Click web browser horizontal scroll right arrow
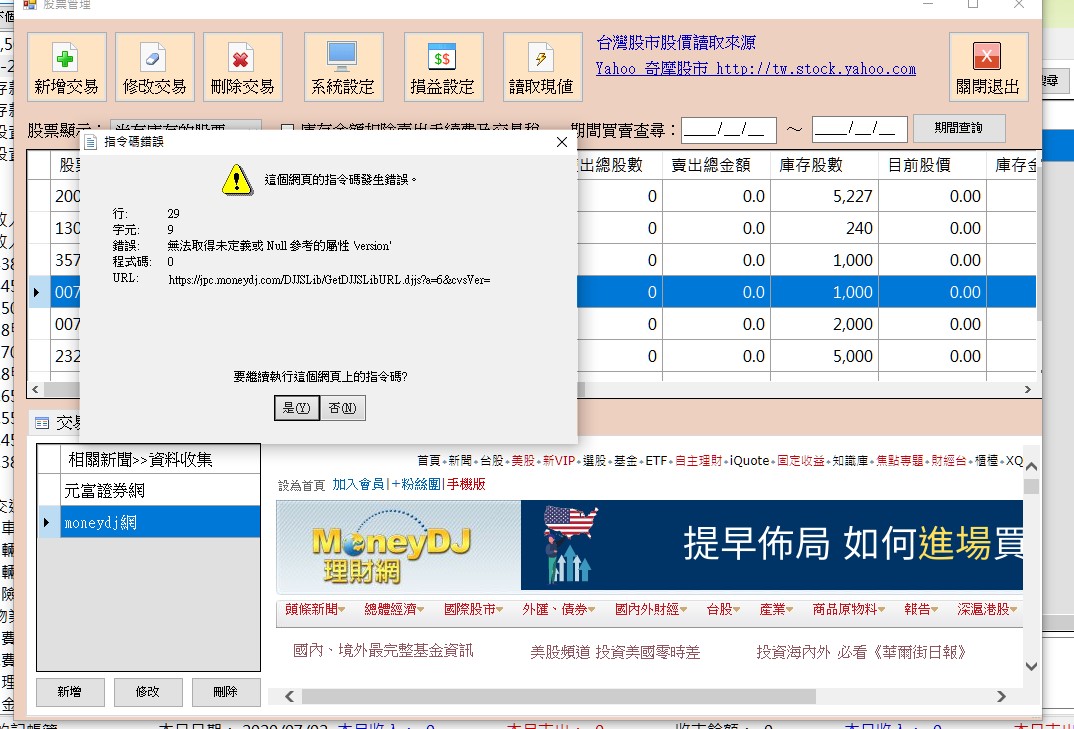The width and height of the screenshot is (1074, 729). click(1002, 696)
